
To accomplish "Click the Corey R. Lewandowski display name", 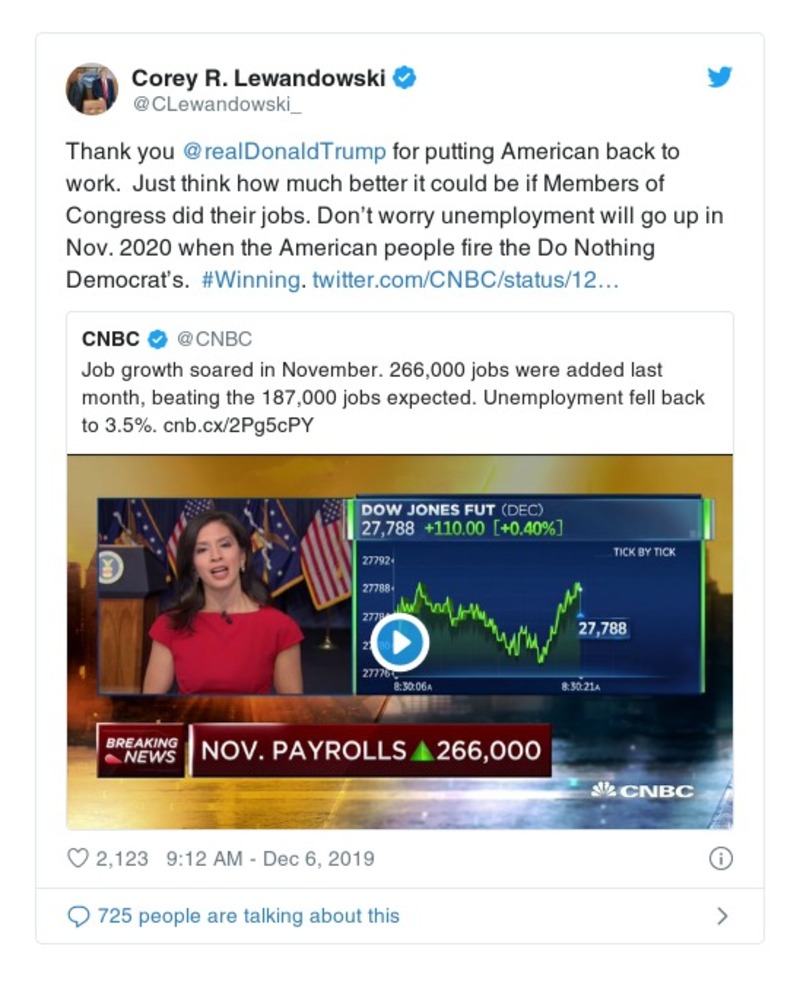I will (x=258, y=78).
